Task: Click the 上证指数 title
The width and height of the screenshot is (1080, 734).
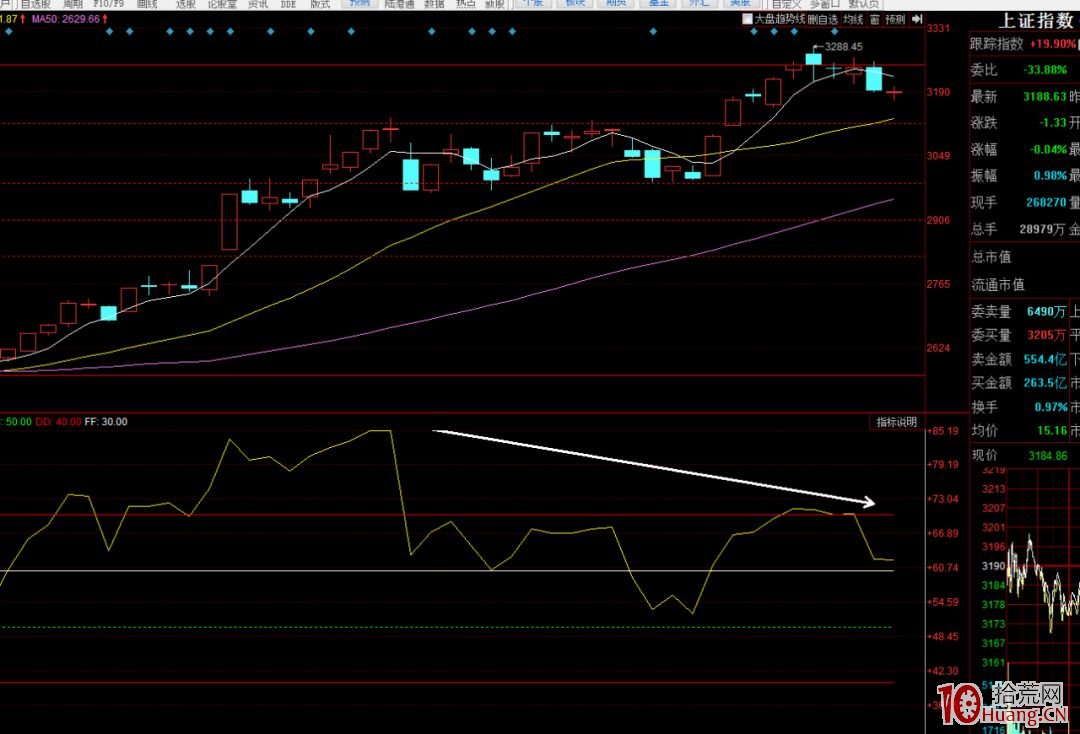Action: (1035, 21)
